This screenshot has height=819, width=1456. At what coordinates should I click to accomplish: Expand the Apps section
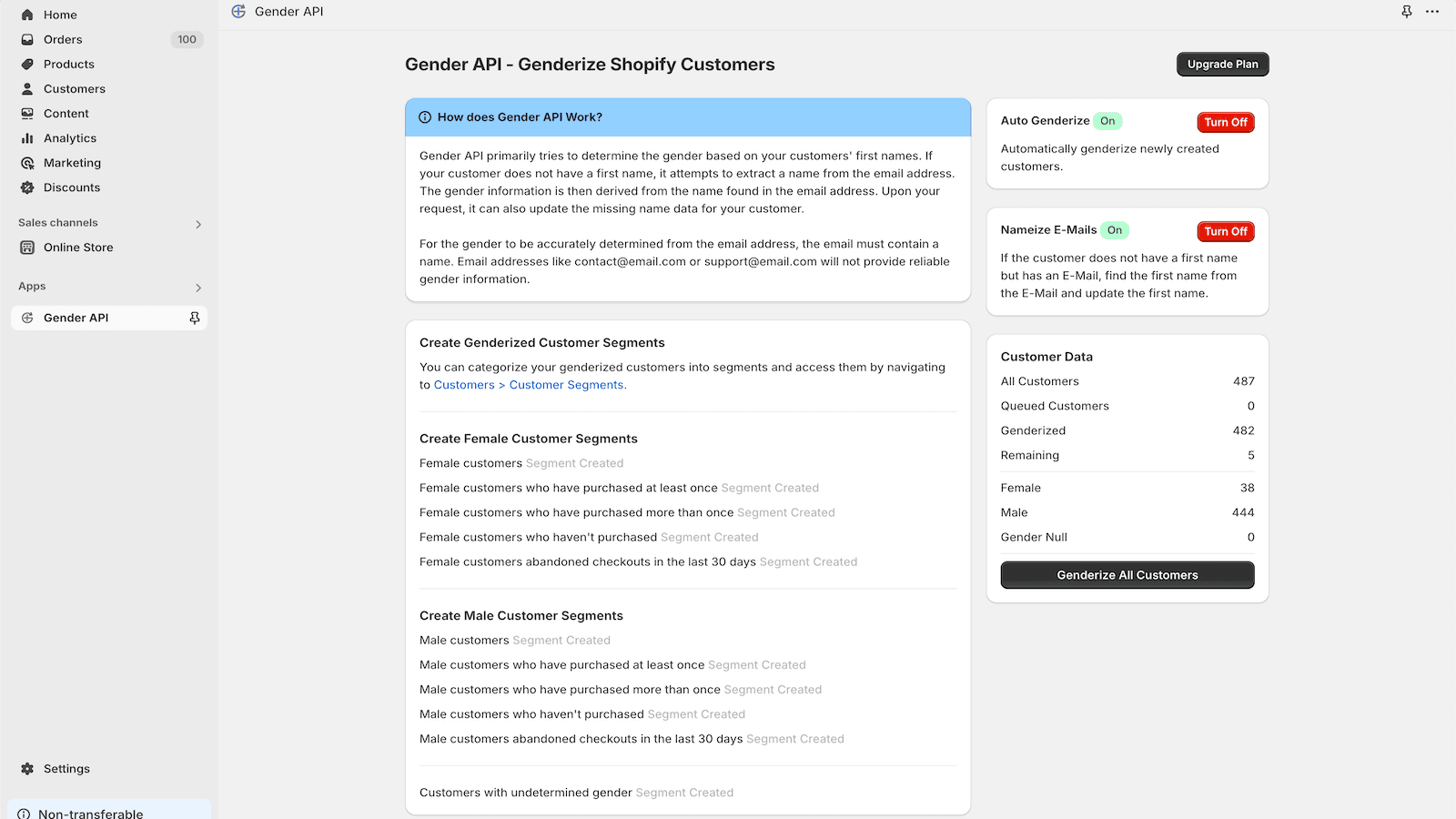pos(198,287)
